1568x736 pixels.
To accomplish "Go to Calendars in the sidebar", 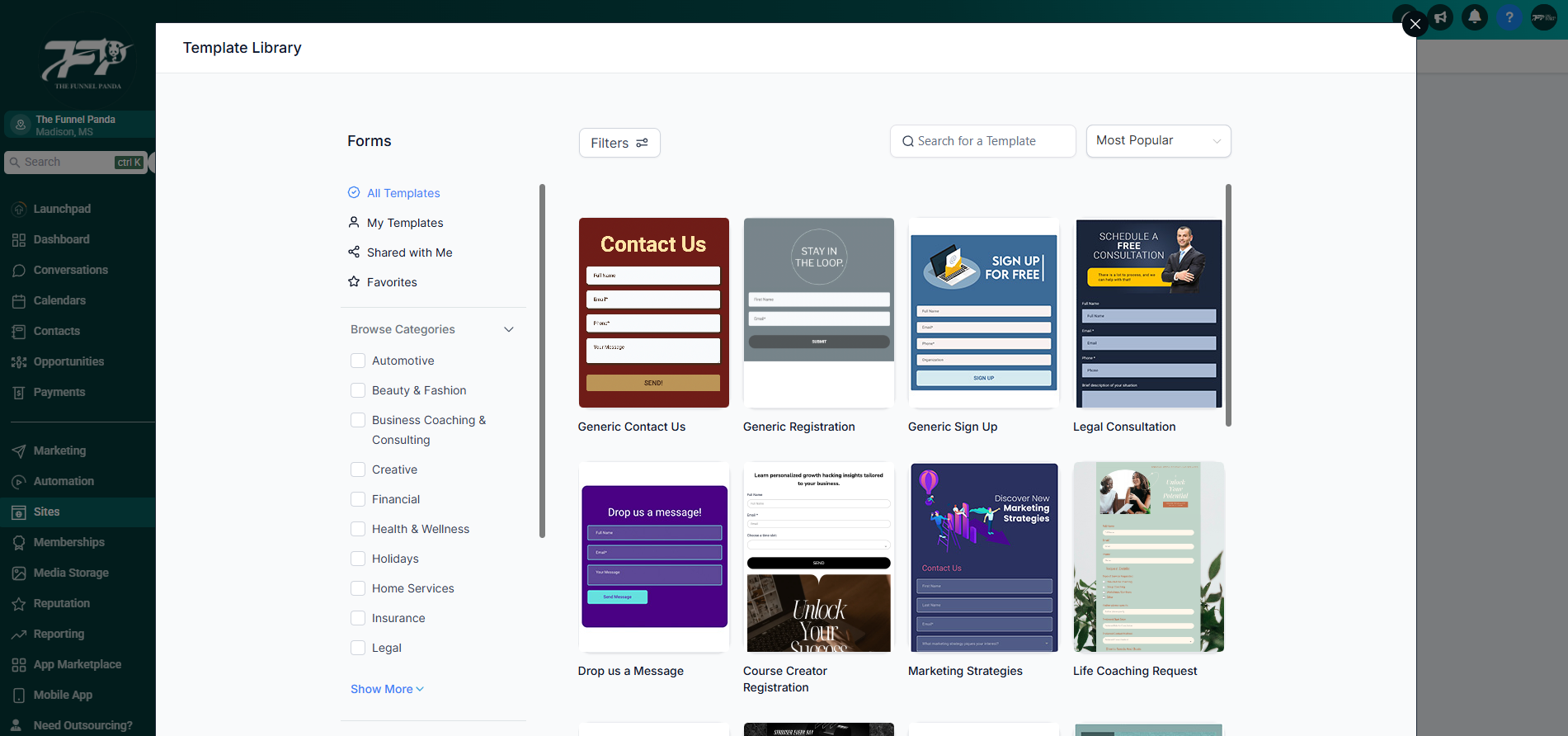I will tap(59, 300).
